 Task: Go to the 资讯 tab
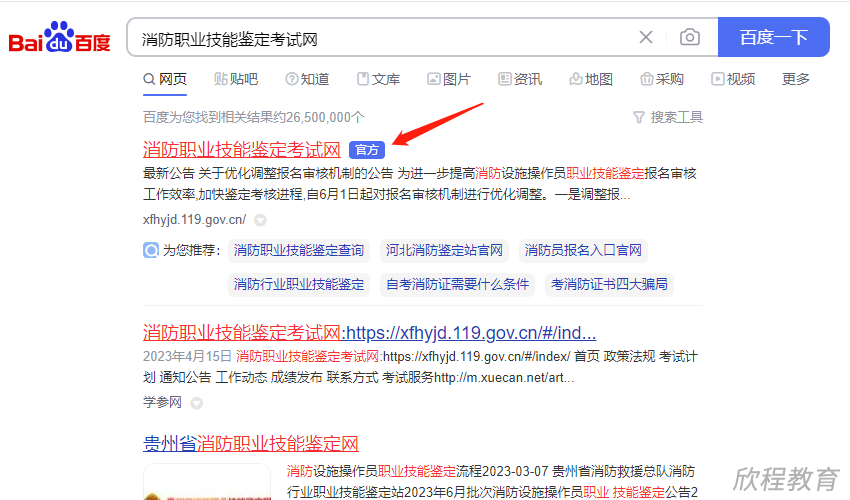pos(520,79)
